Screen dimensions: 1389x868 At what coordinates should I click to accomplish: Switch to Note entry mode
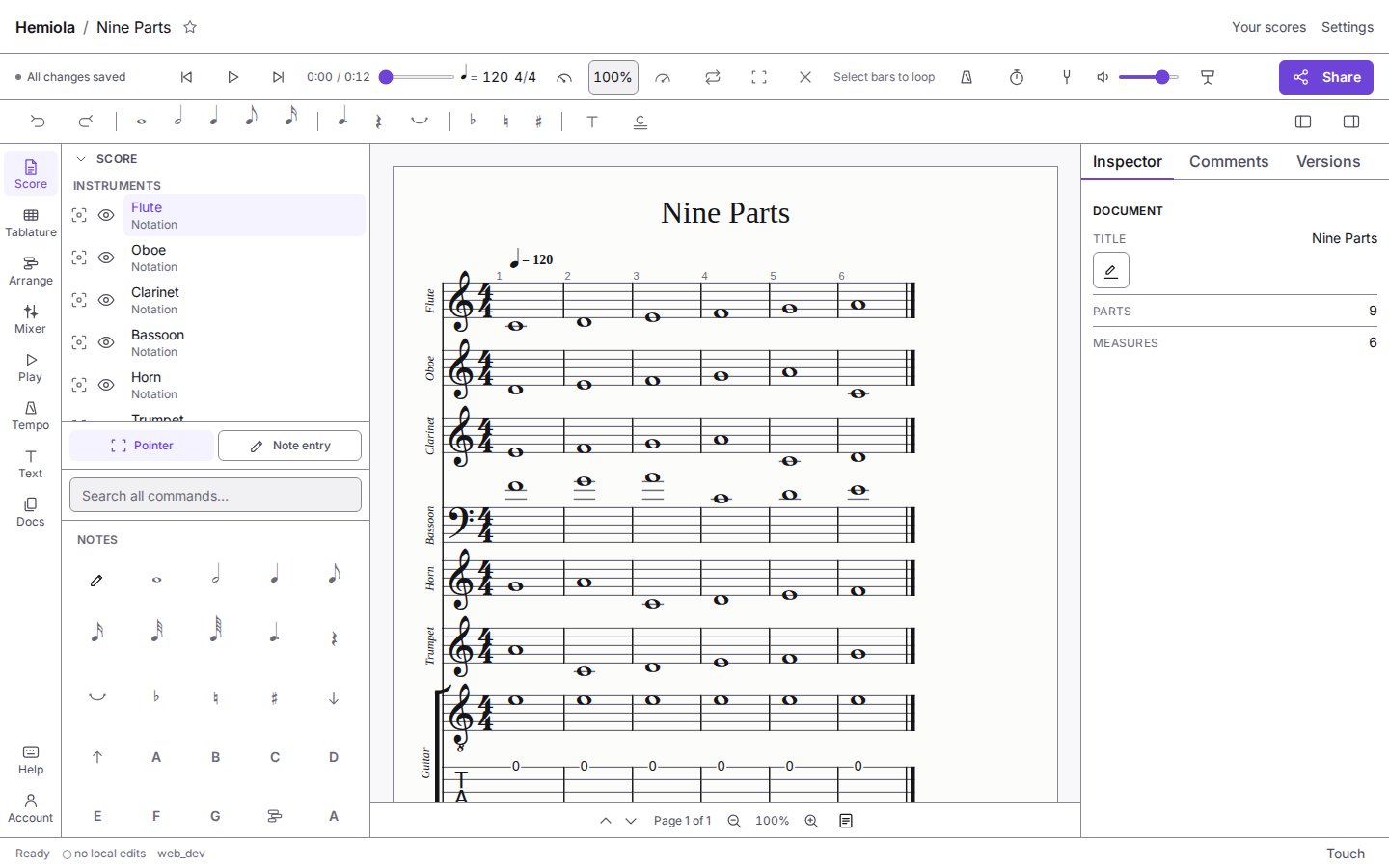289,446
